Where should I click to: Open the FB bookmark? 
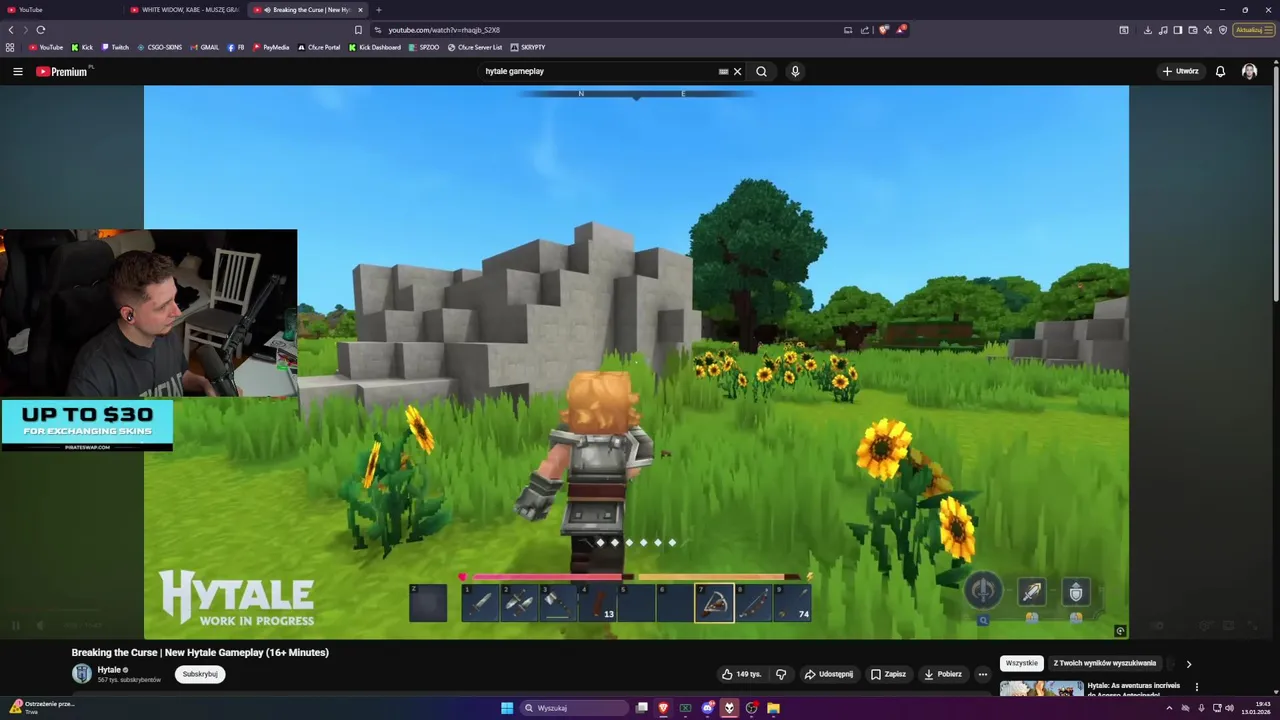coord(236,47)
